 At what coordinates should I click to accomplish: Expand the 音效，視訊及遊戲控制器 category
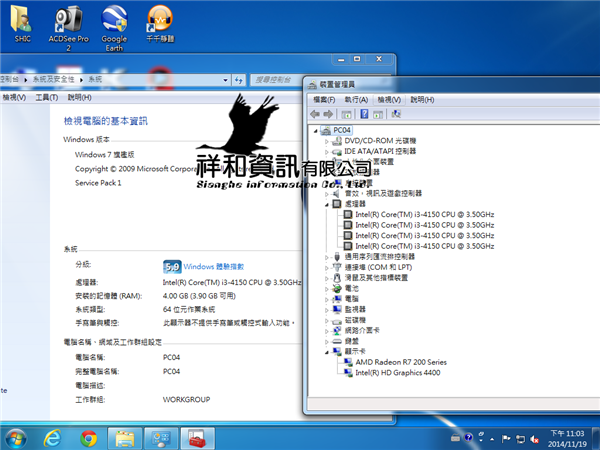click(327, 194)
